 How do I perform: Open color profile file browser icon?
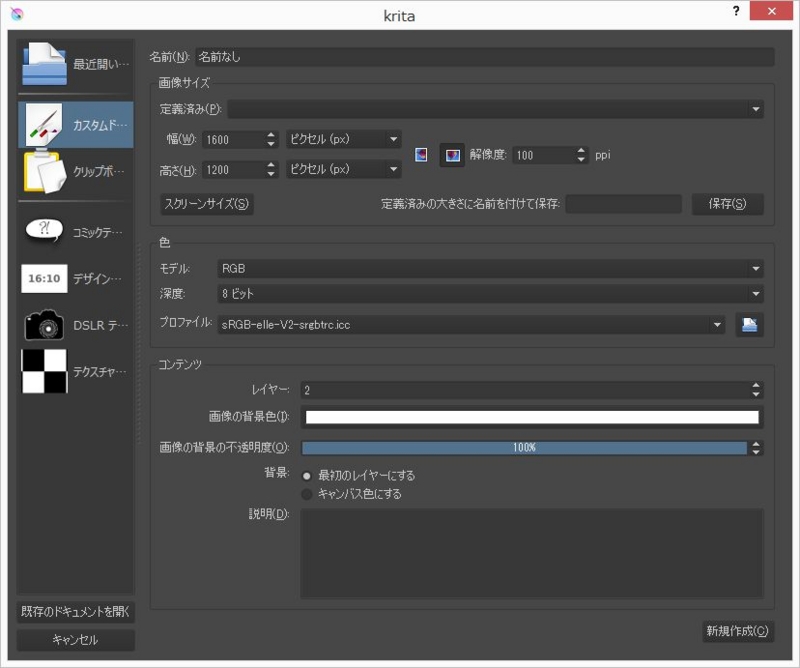coord(749,325)
